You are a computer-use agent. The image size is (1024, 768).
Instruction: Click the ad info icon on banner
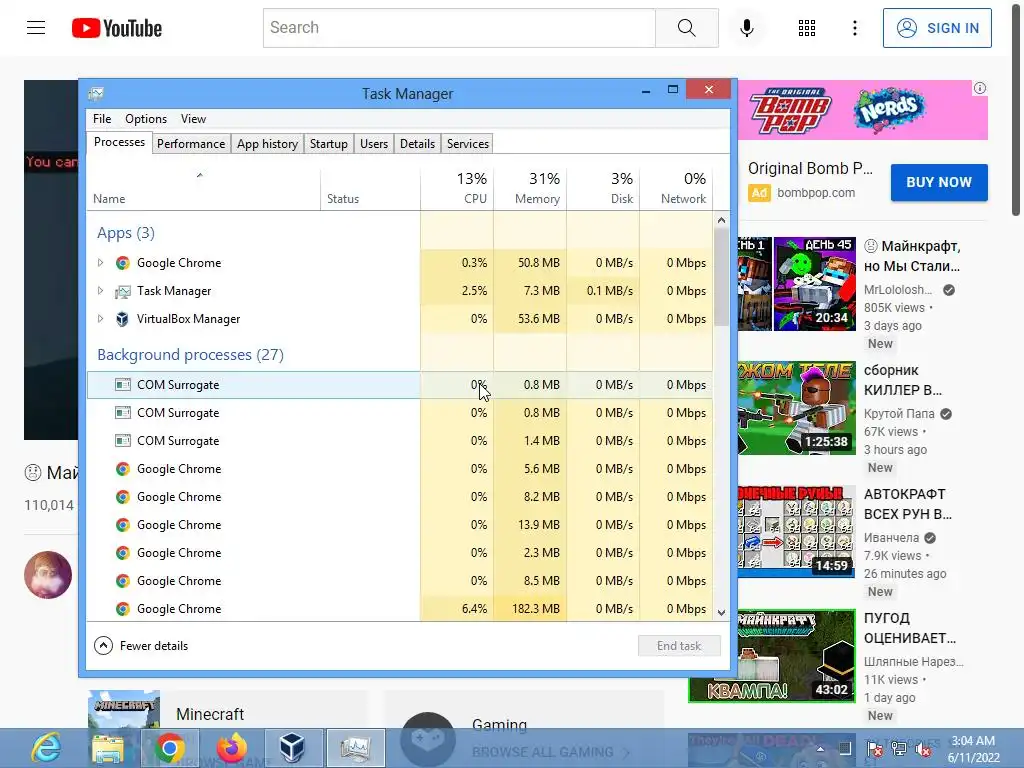pos(980,88)
